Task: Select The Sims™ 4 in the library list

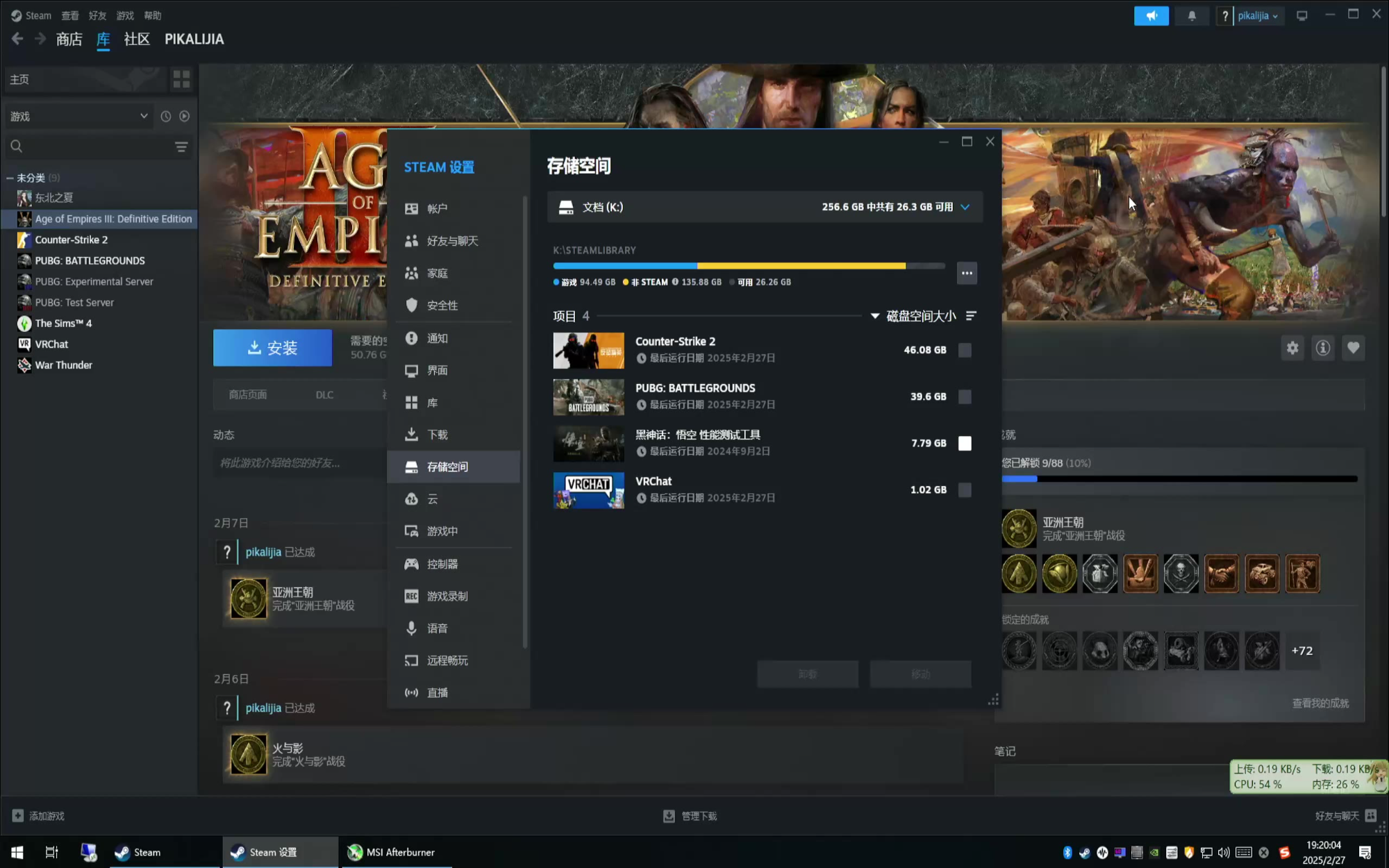Action: pos(99,324)
